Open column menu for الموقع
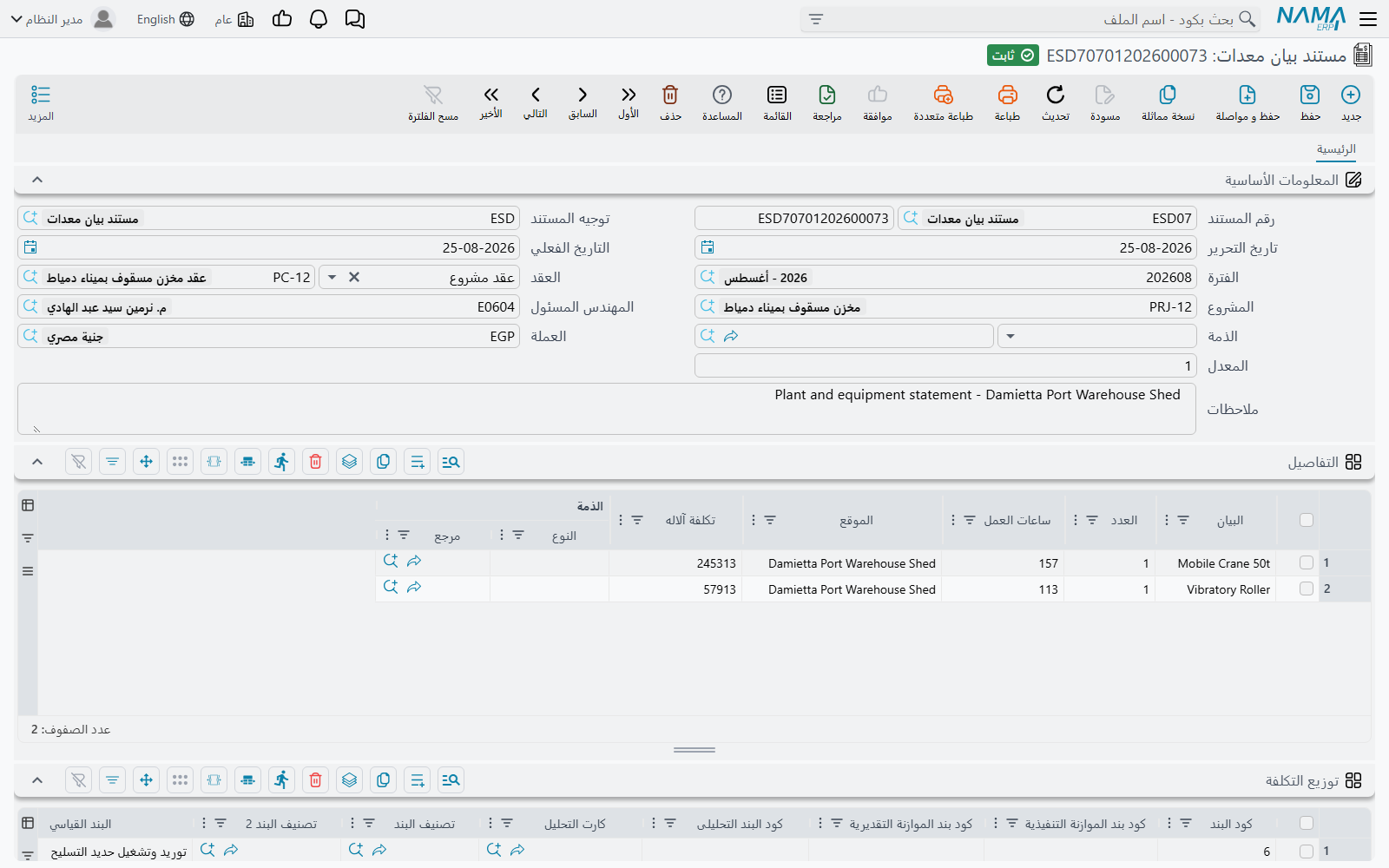 click(x=753, y=520)
